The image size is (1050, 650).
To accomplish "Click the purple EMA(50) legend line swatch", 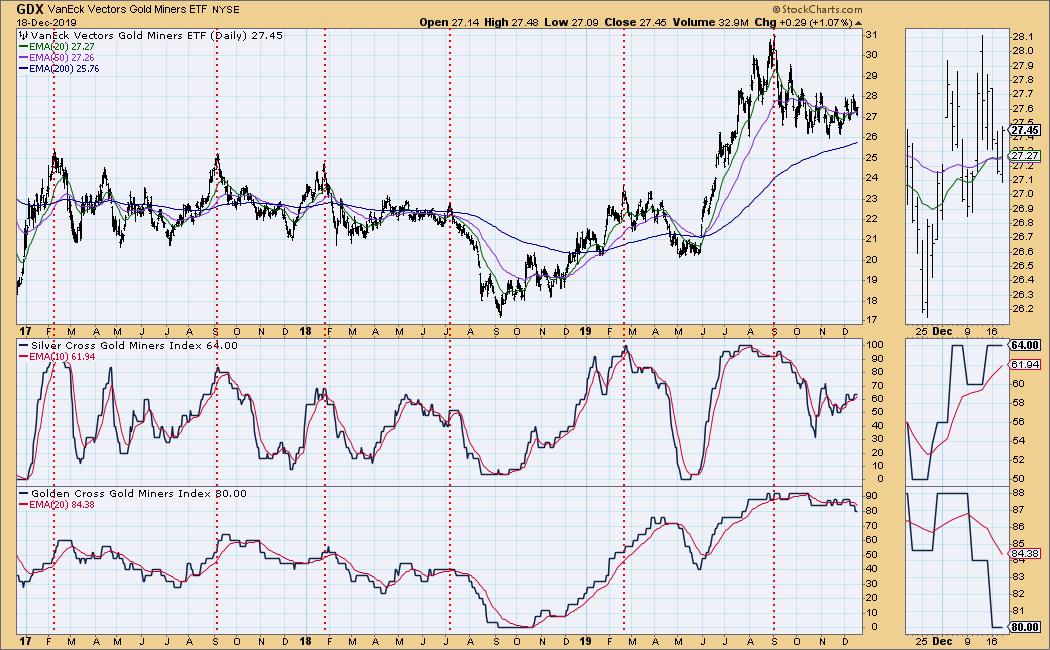I will click(23, 58).
